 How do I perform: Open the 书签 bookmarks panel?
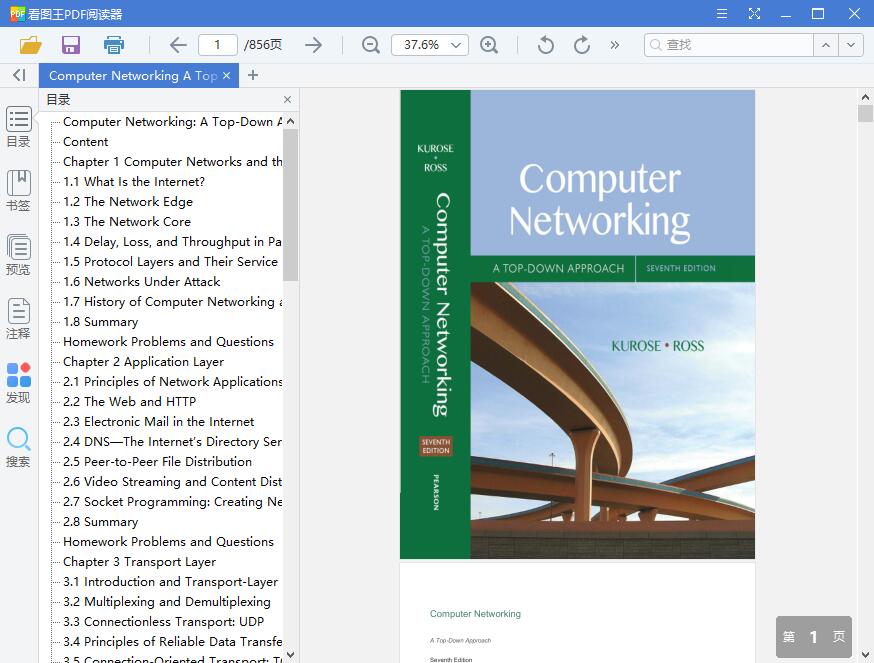coord(18,191)
